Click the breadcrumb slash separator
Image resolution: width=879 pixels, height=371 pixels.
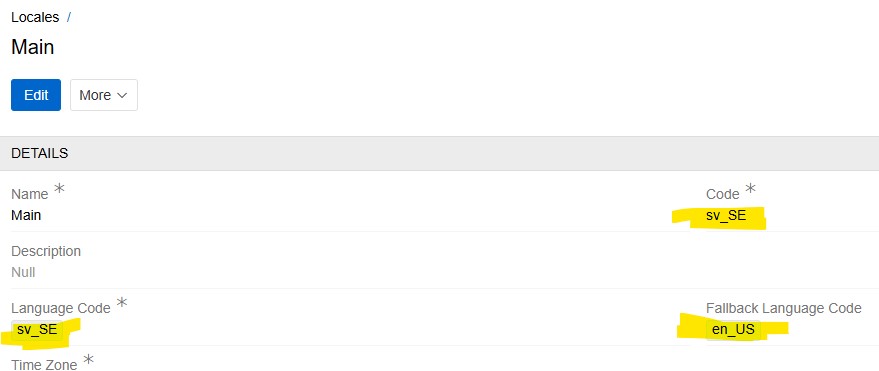pyautogui.click(x=69, y=17)
